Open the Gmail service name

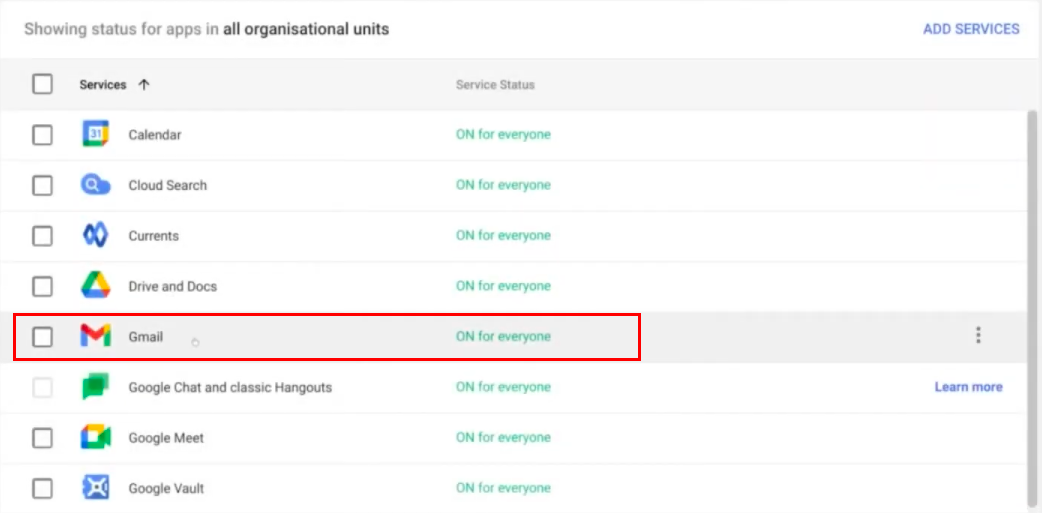click(146, 337)
